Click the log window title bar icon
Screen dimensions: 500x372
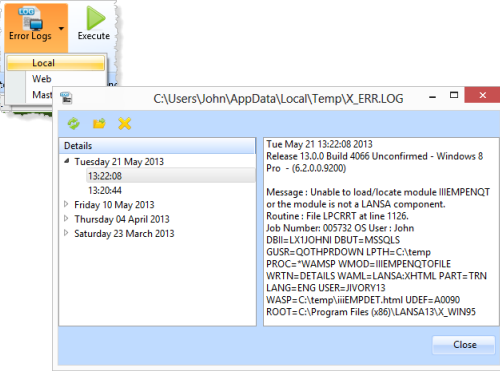coord(66,98)
